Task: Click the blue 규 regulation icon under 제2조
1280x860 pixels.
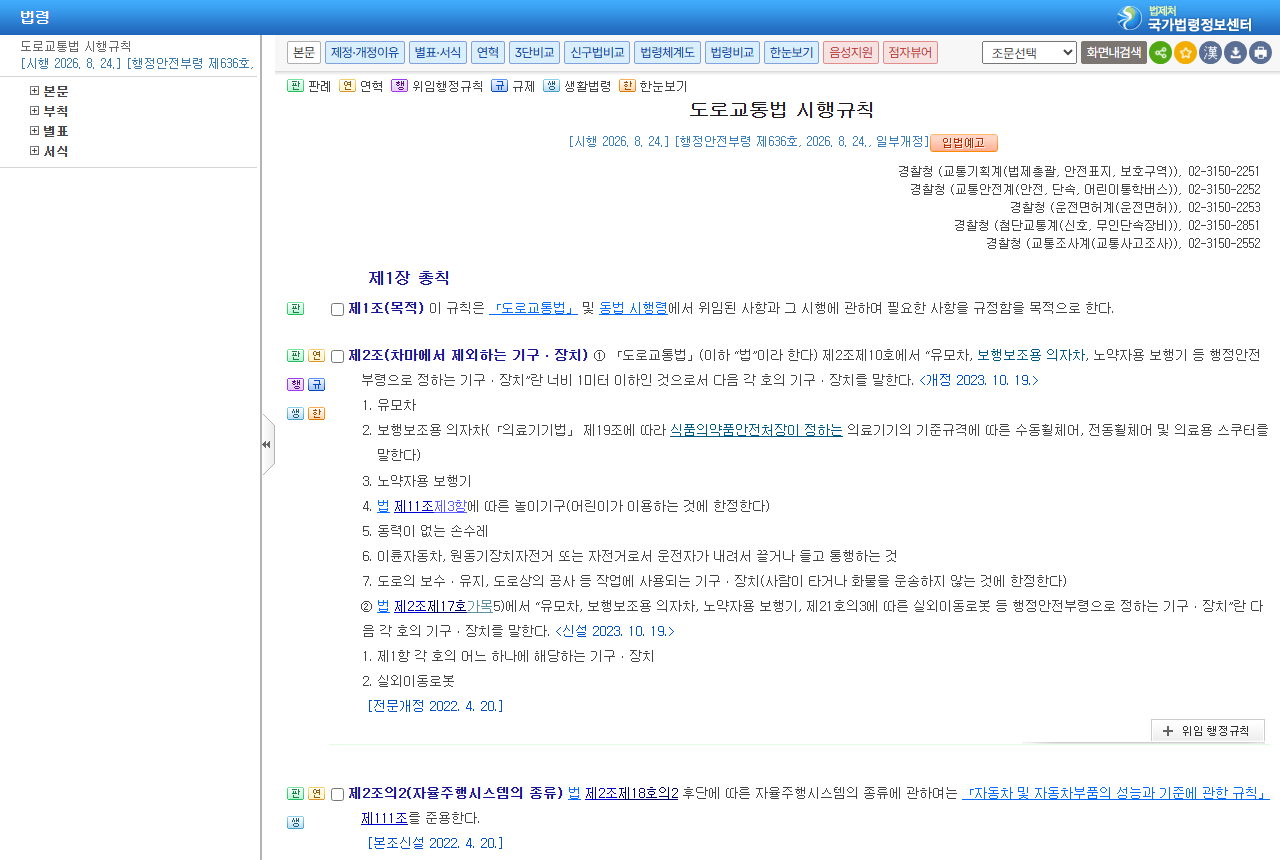Action: (x=316, y=384)
